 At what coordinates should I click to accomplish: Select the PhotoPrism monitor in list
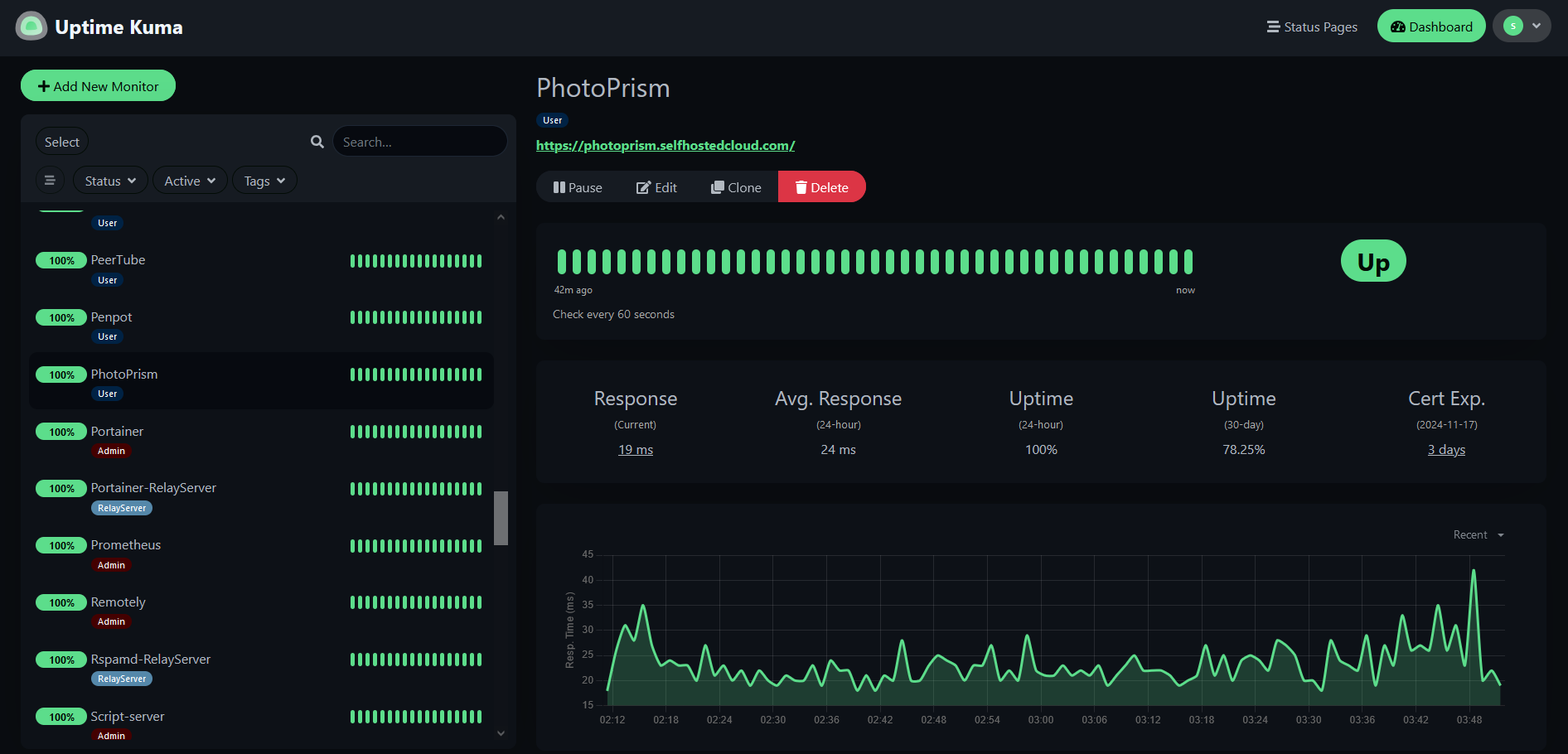(x=261, y=381)
